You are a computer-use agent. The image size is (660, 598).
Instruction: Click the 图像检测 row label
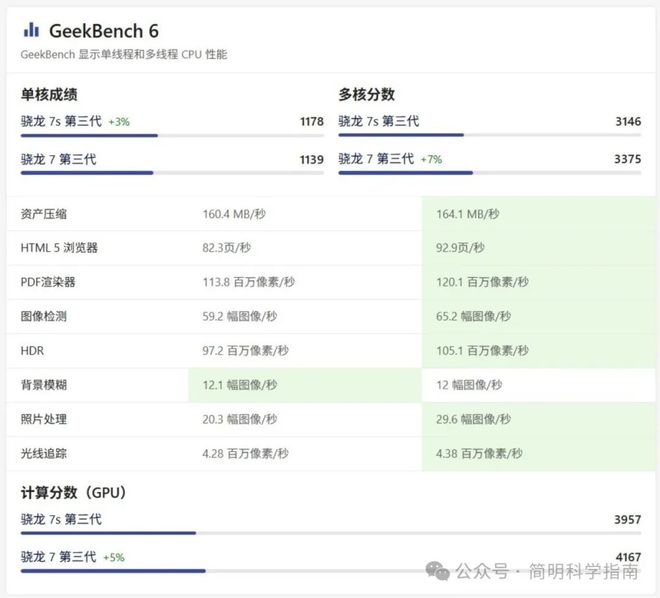click(x=44, y=316)
